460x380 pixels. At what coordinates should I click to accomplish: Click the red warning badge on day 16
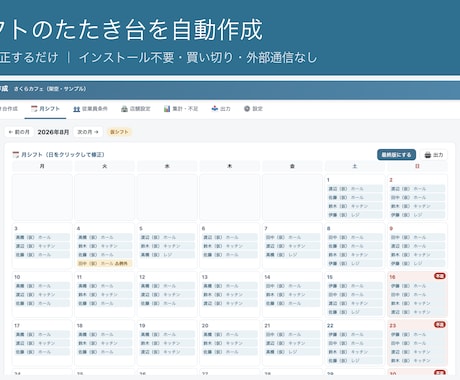coord(440,276)
